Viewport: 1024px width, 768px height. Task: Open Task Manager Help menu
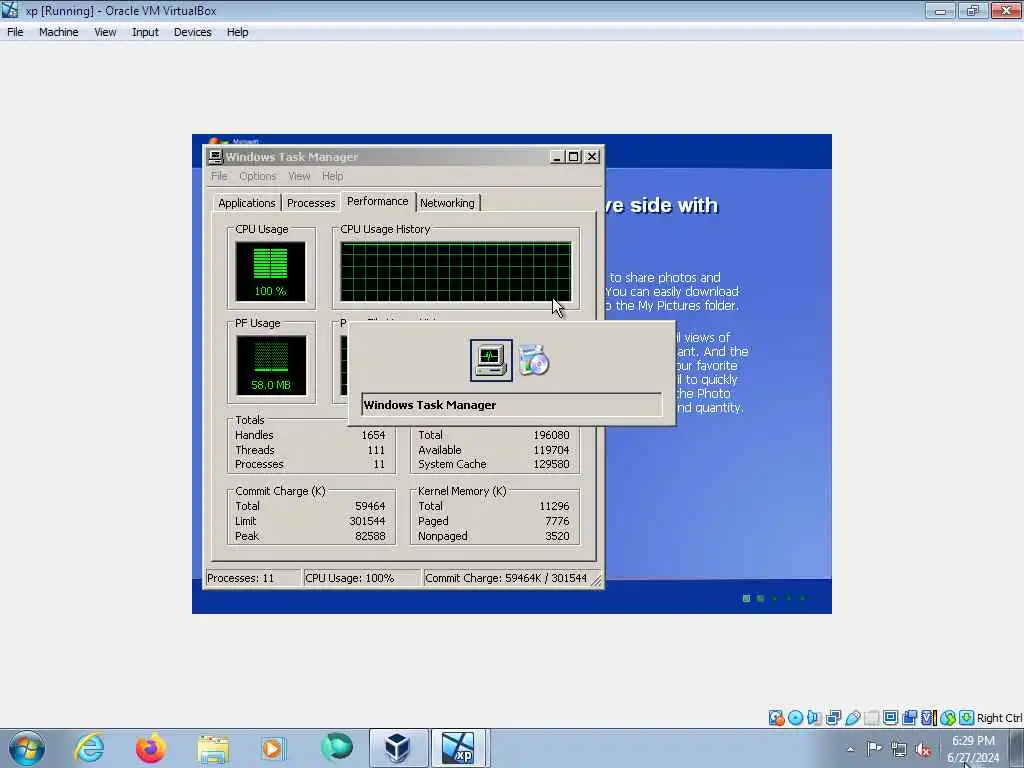332,176
